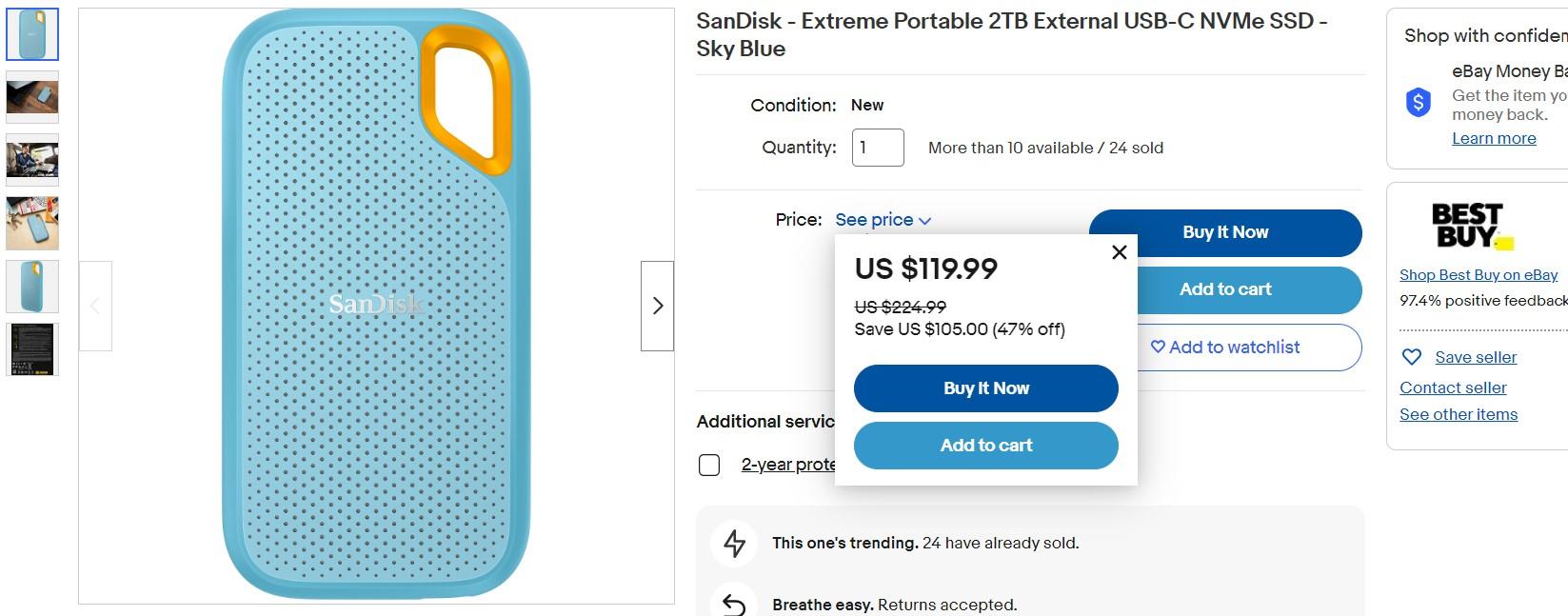Select the last dark packaging thumbnail
This screenshot has height=616, width=1568.
(x=32, y=348)
